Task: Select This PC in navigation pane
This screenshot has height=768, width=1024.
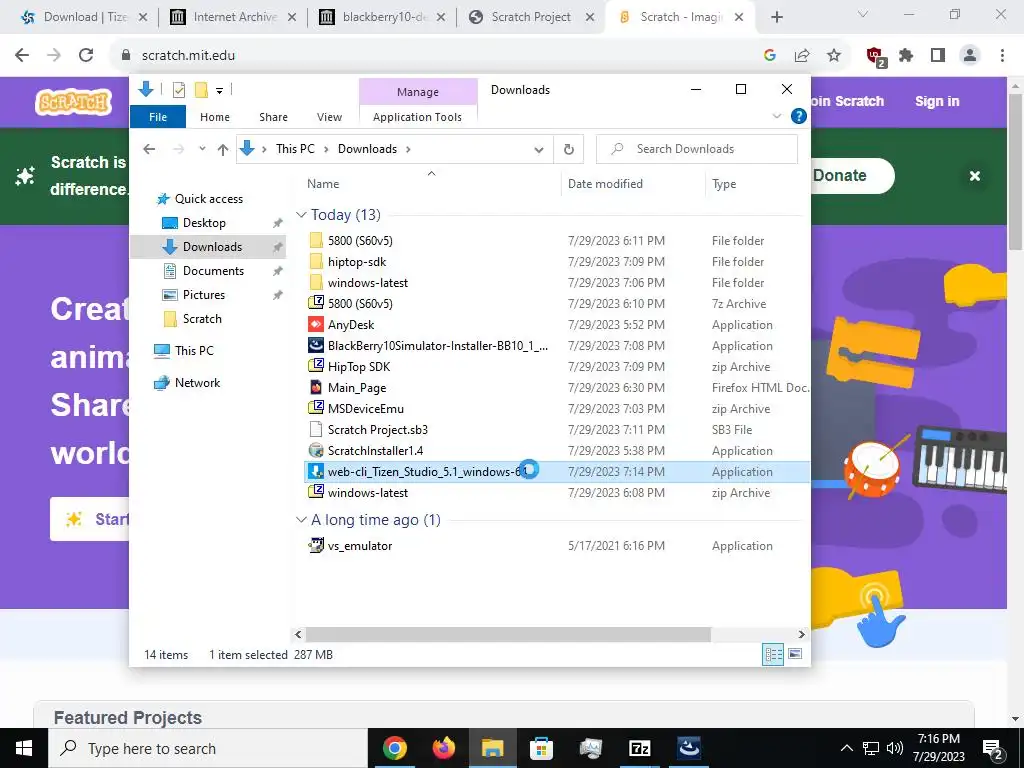Action: click(194, 351)
